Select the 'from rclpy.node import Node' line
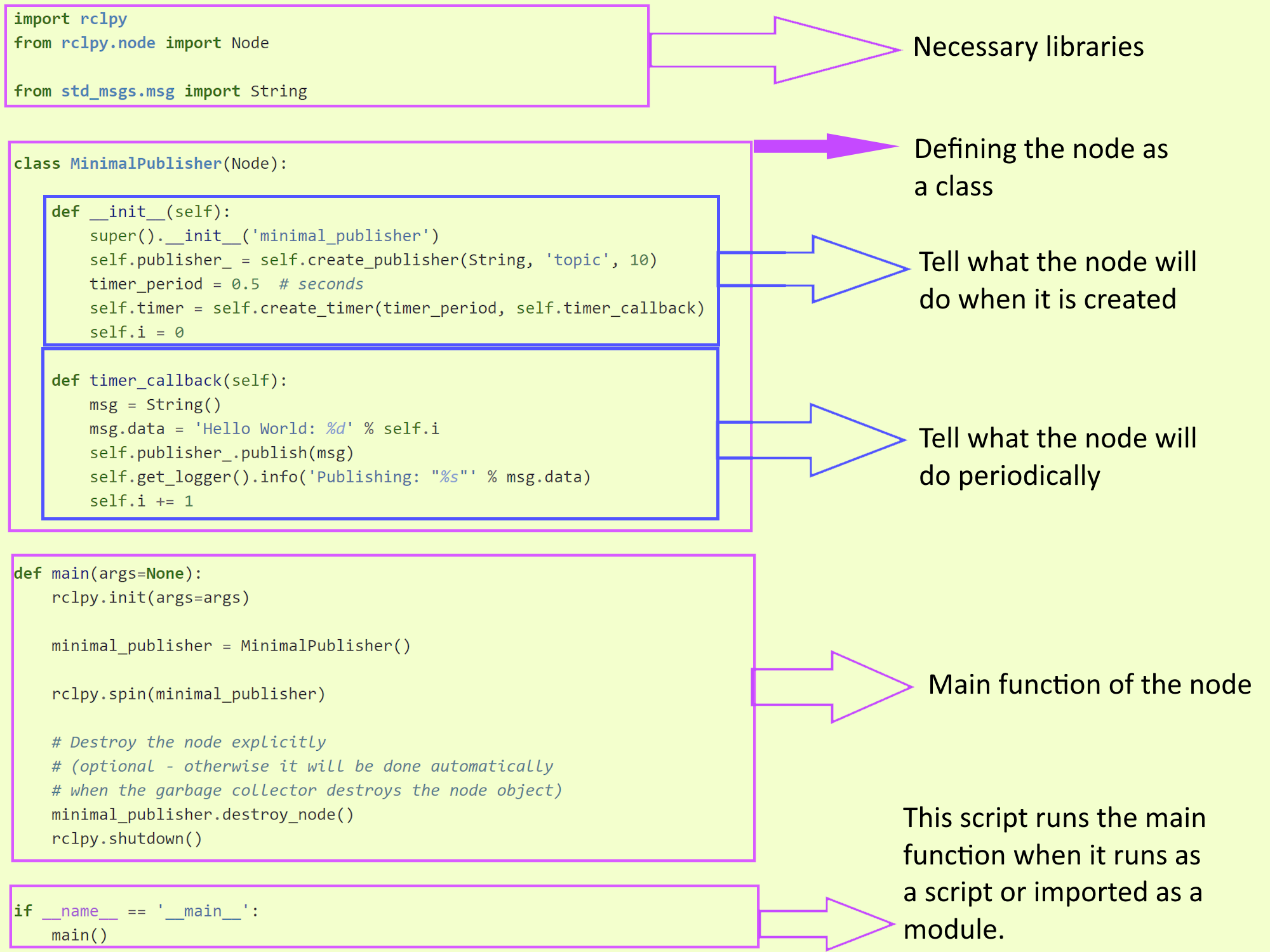This screenshot has height=952, width=1270. 142,43
